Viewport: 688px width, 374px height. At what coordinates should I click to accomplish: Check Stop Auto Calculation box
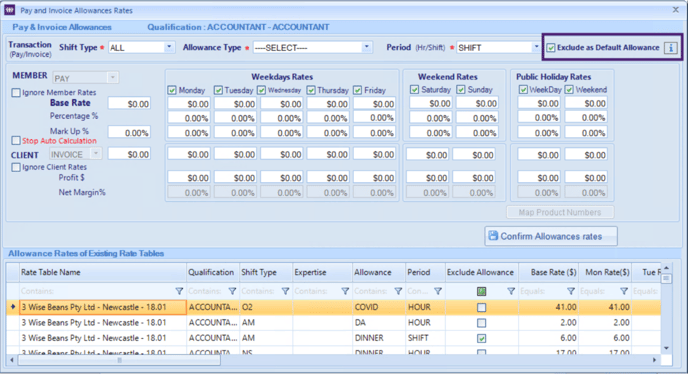[16, 140]
